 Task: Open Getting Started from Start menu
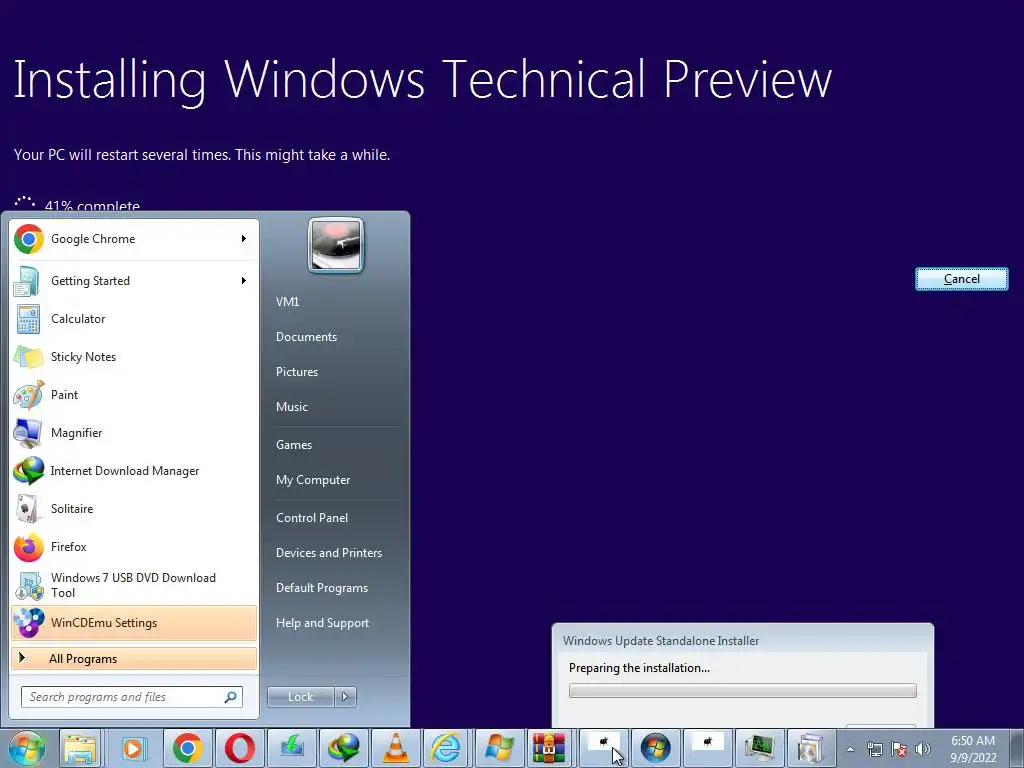tap(134, 281)
